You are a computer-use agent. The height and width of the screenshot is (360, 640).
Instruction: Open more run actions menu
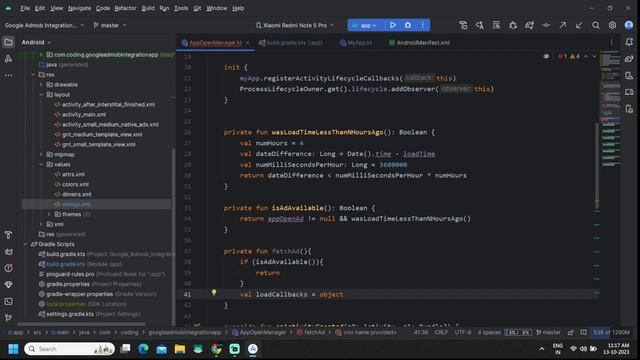[422, 25]
